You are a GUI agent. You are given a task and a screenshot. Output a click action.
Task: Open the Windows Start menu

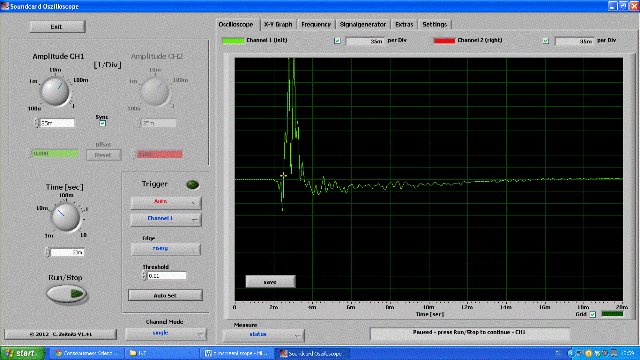point(23,353)
